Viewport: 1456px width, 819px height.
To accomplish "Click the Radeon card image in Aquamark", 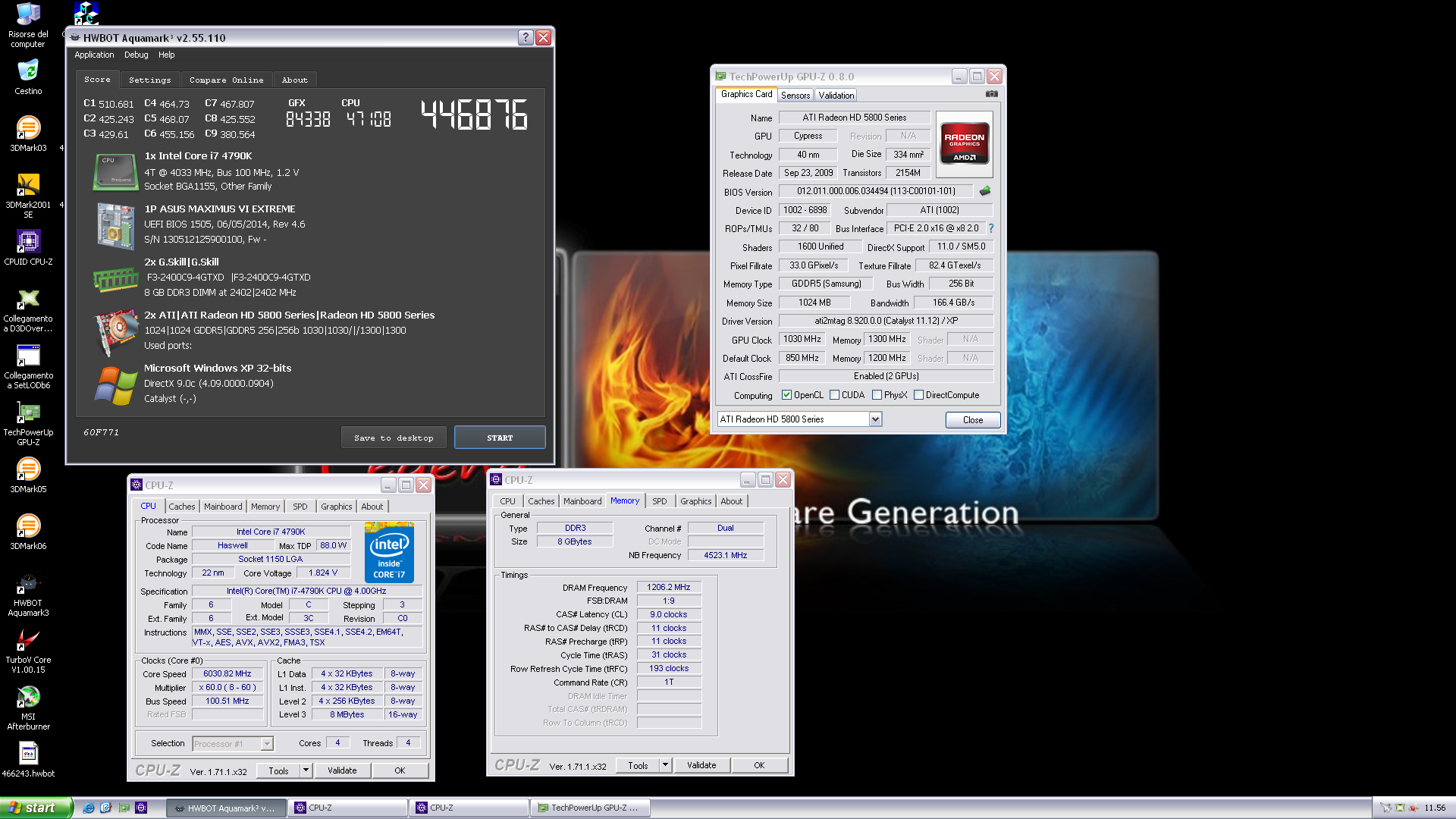I will click(x=115, y=332).
